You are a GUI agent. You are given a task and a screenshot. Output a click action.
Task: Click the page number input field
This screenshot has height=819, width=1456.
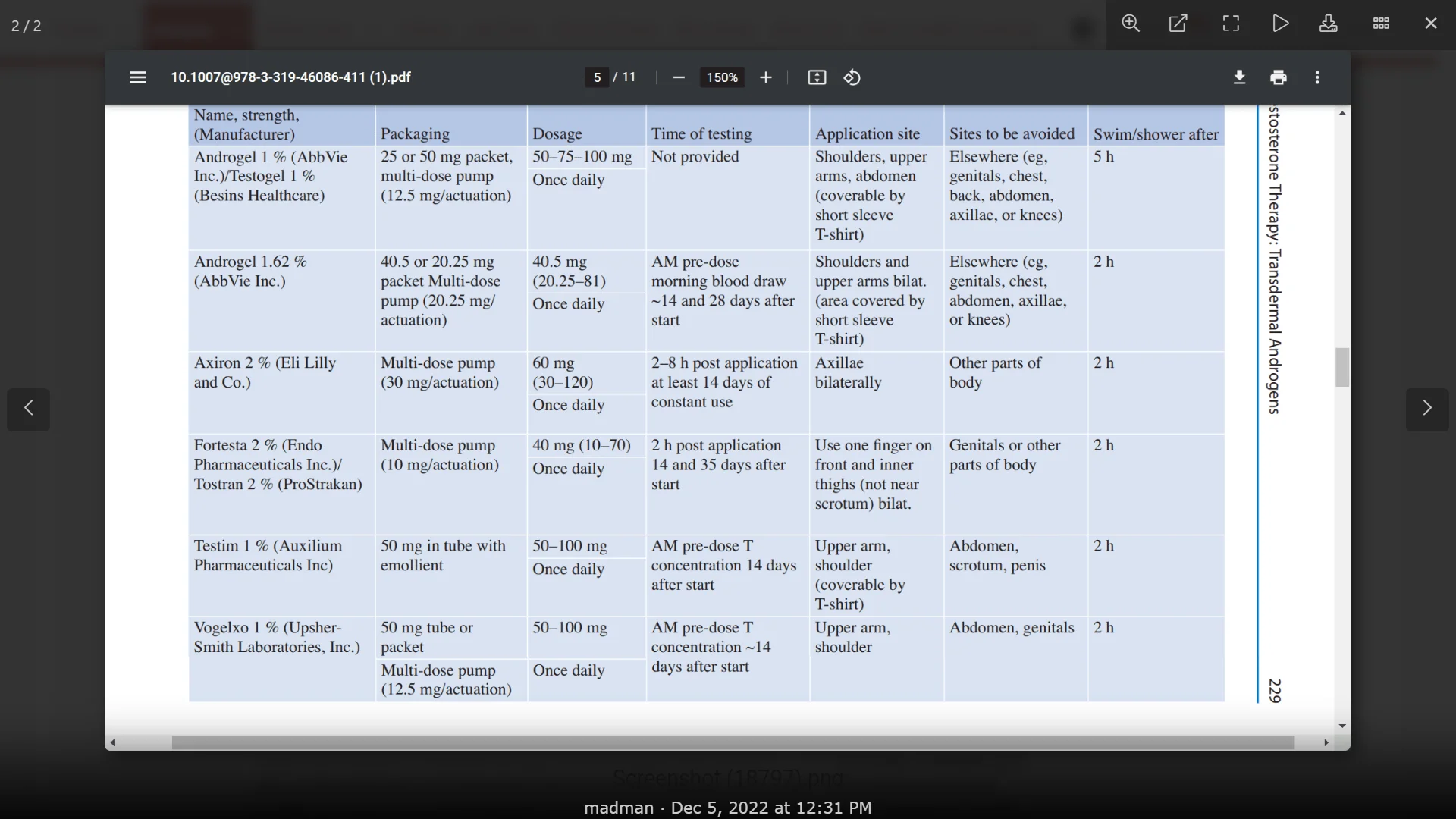click(597, 77)
